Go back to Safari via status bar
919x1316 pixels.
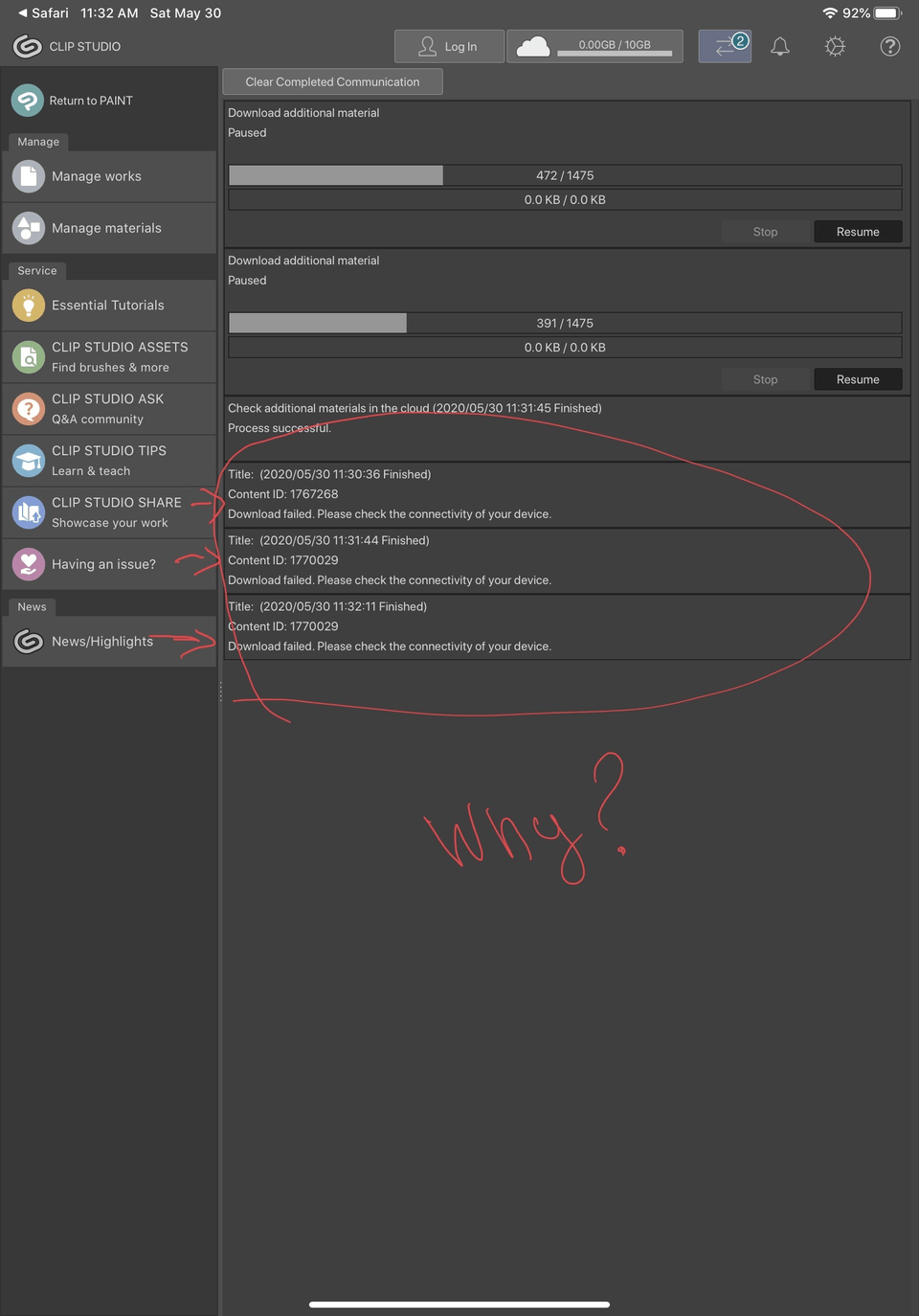(43, 13)
